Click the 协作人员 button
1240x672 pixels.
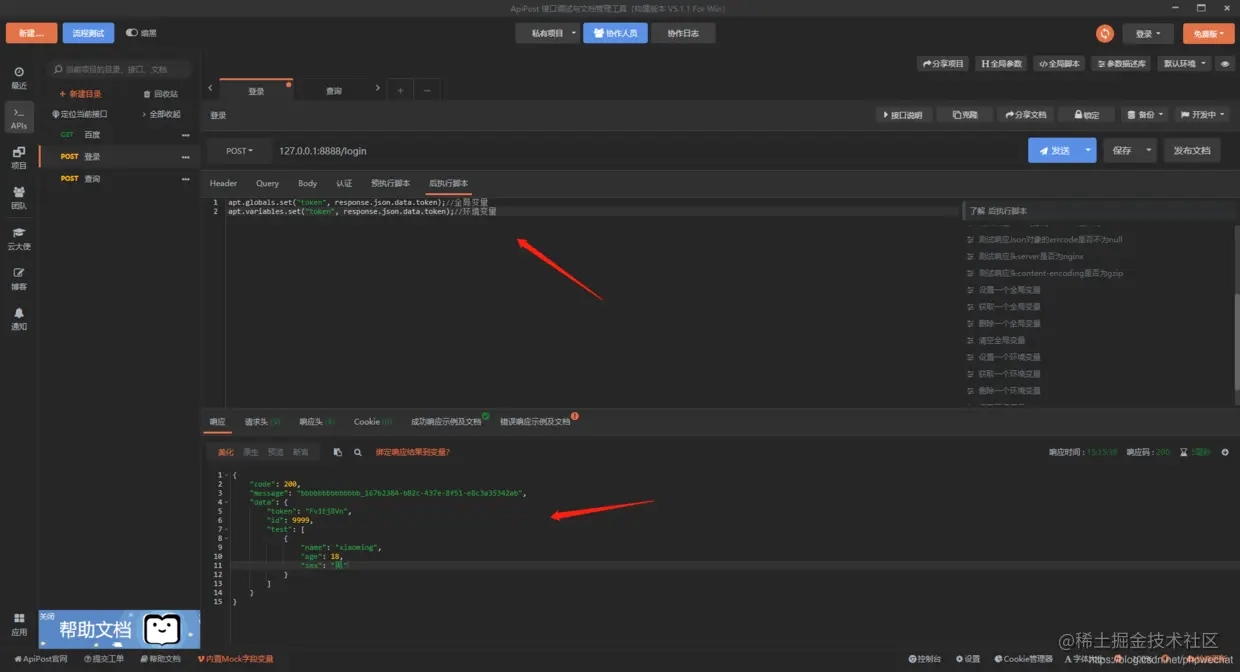coord(615,33)
